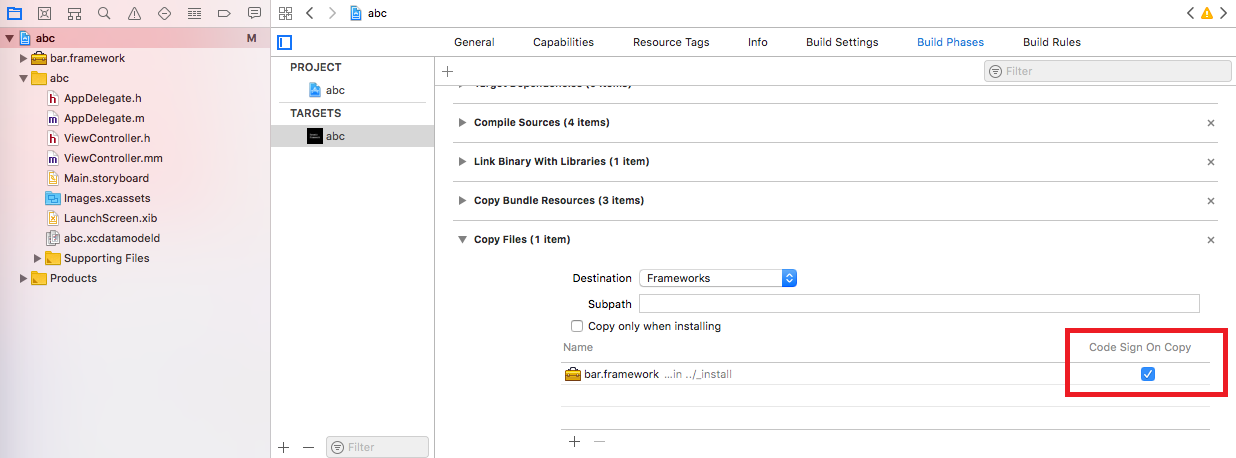
Task: Remove Copy Bundle Resources phase X
Action: pos(1210,201)
